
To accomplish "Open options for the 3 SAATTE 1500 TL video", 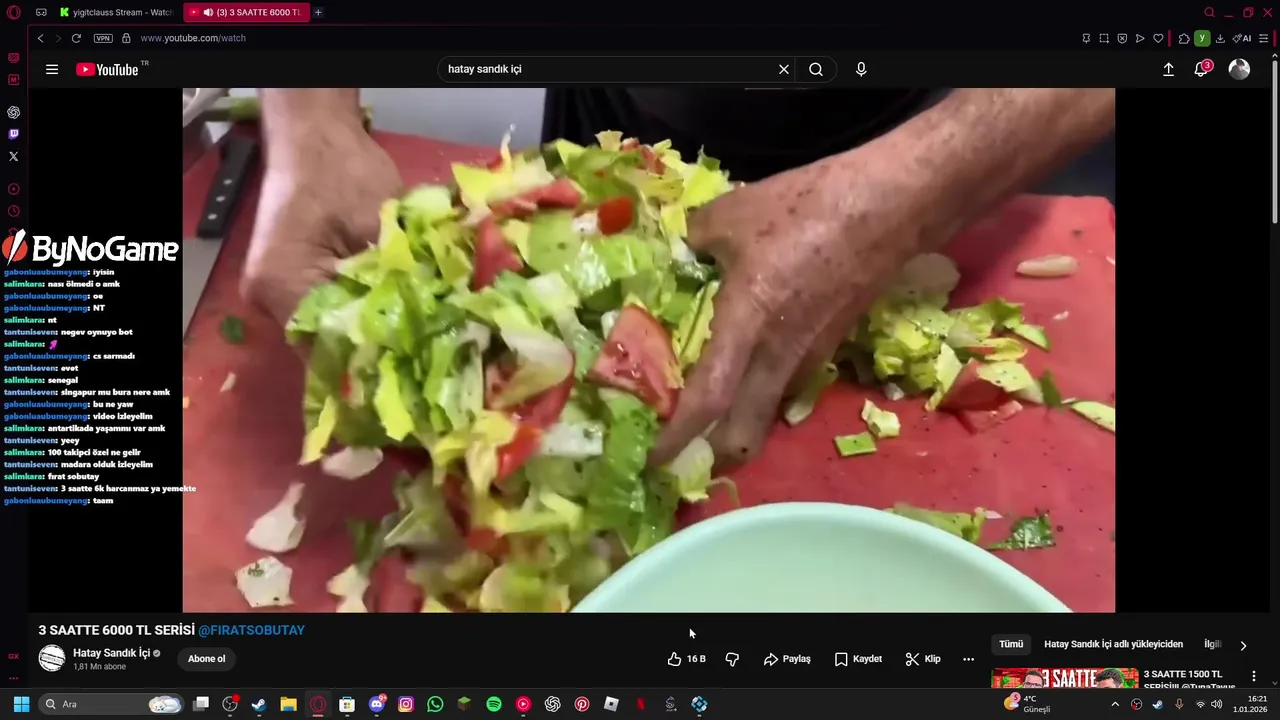I will 1253,676.
